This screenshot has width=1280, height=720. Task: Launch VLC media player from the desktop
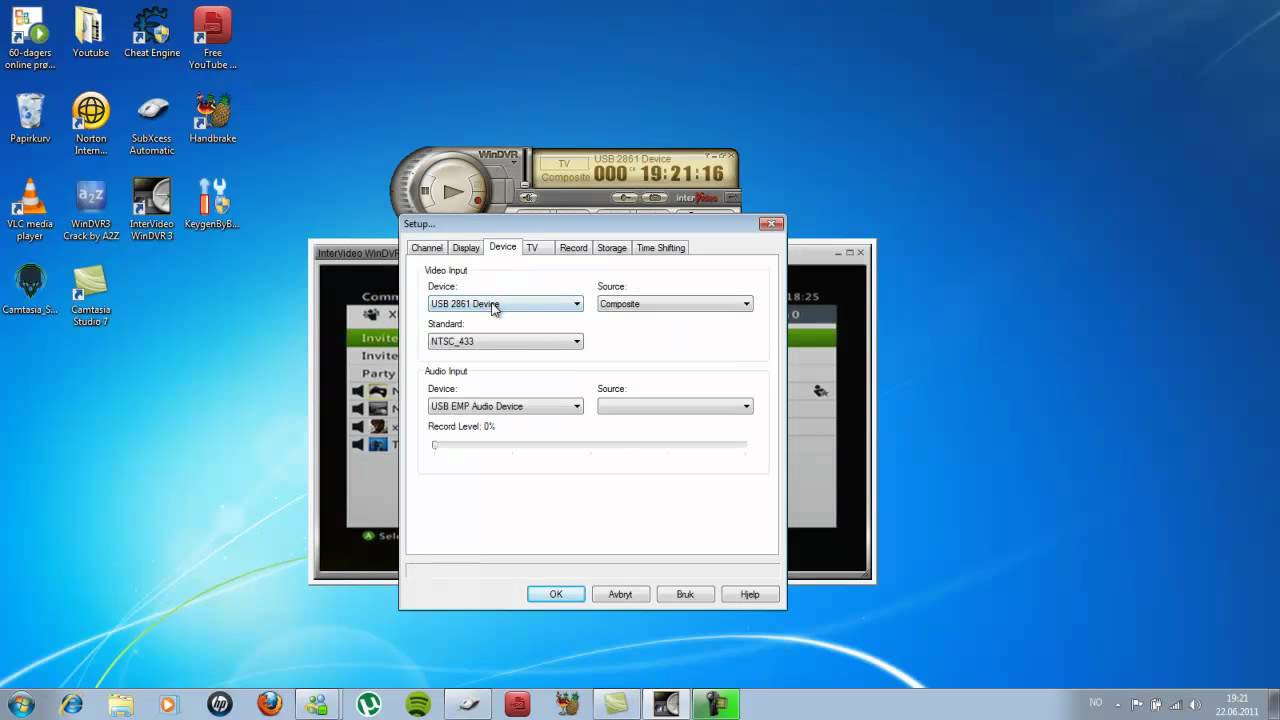tap(30, 210)
